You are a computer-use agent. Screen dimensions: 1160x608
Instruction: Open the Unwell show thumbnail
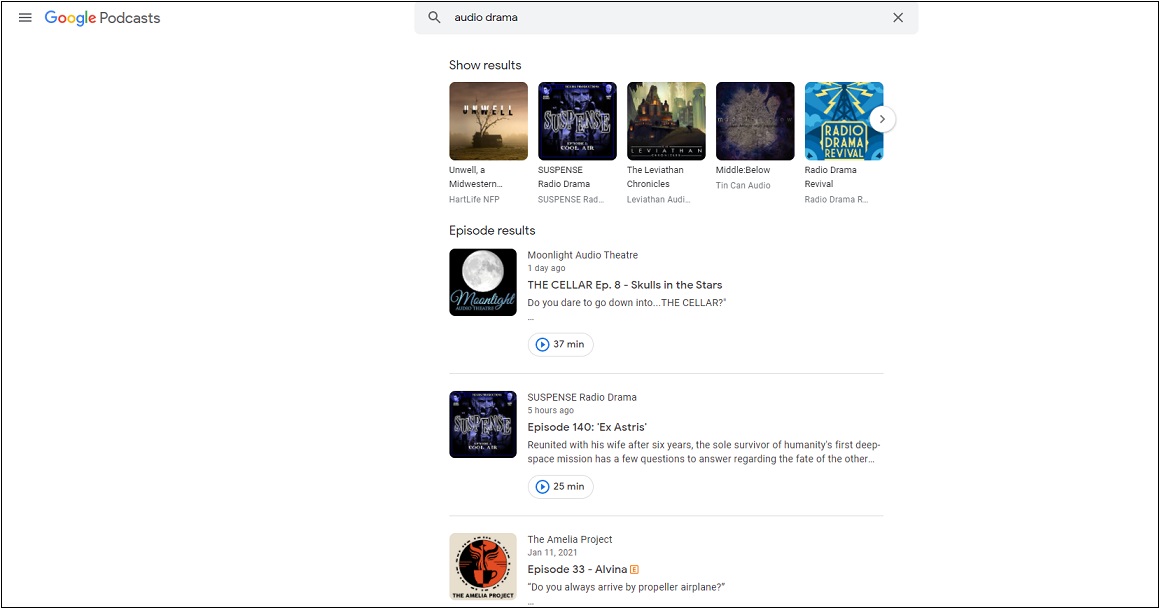point(488,121)
